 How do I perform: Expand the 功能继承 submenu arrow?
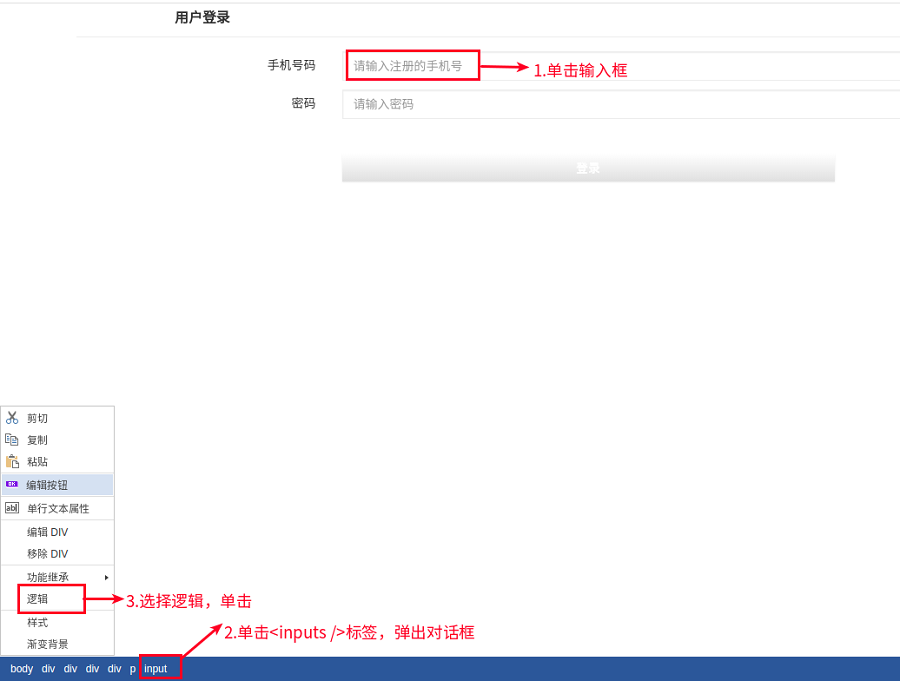point(106,577)
